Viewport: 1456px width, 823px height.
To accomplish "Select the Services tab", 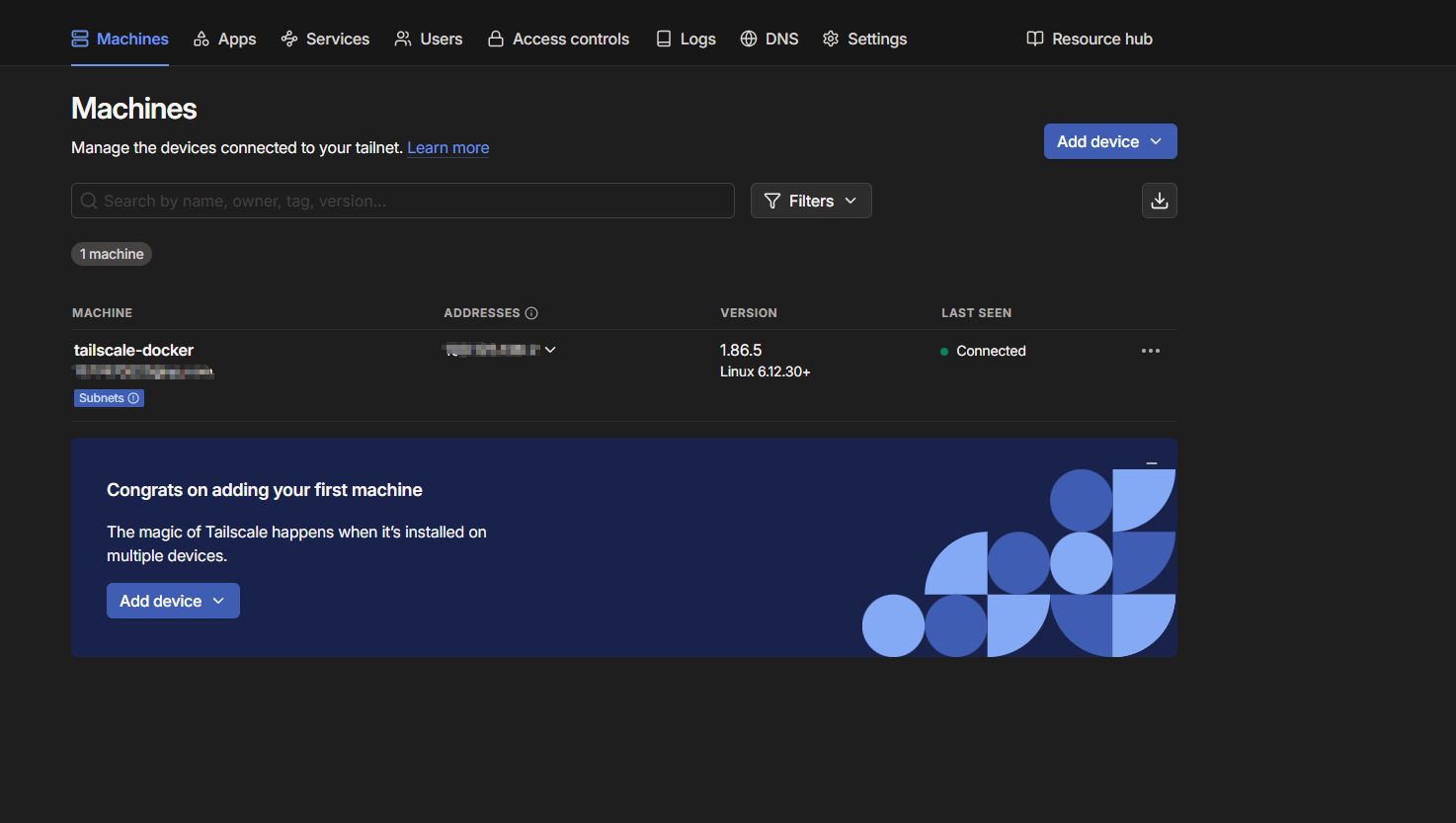I will tap(325, 39).
